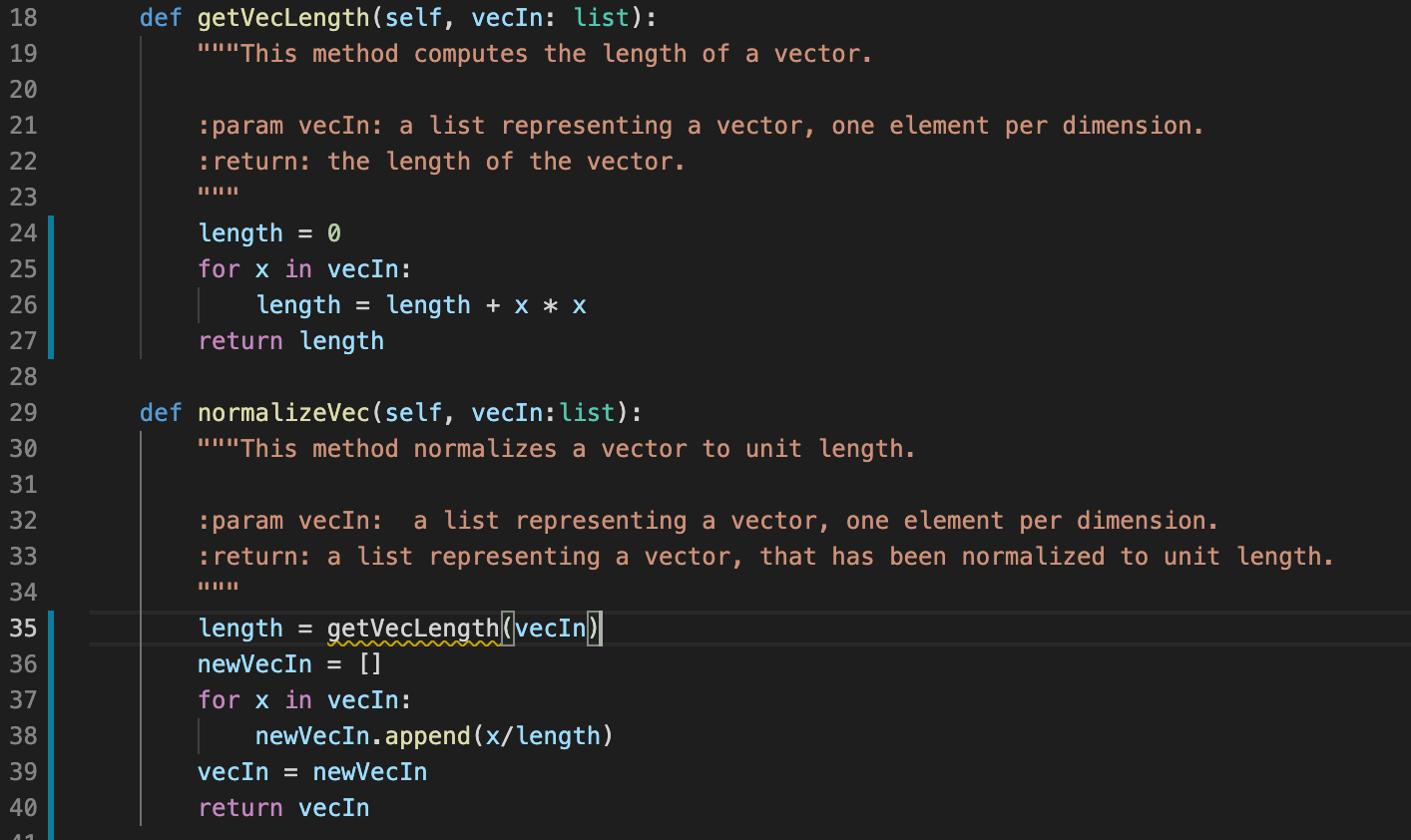
Task: Place cursor on getVecLength in the def line
Action: click(x=283, y=18)
